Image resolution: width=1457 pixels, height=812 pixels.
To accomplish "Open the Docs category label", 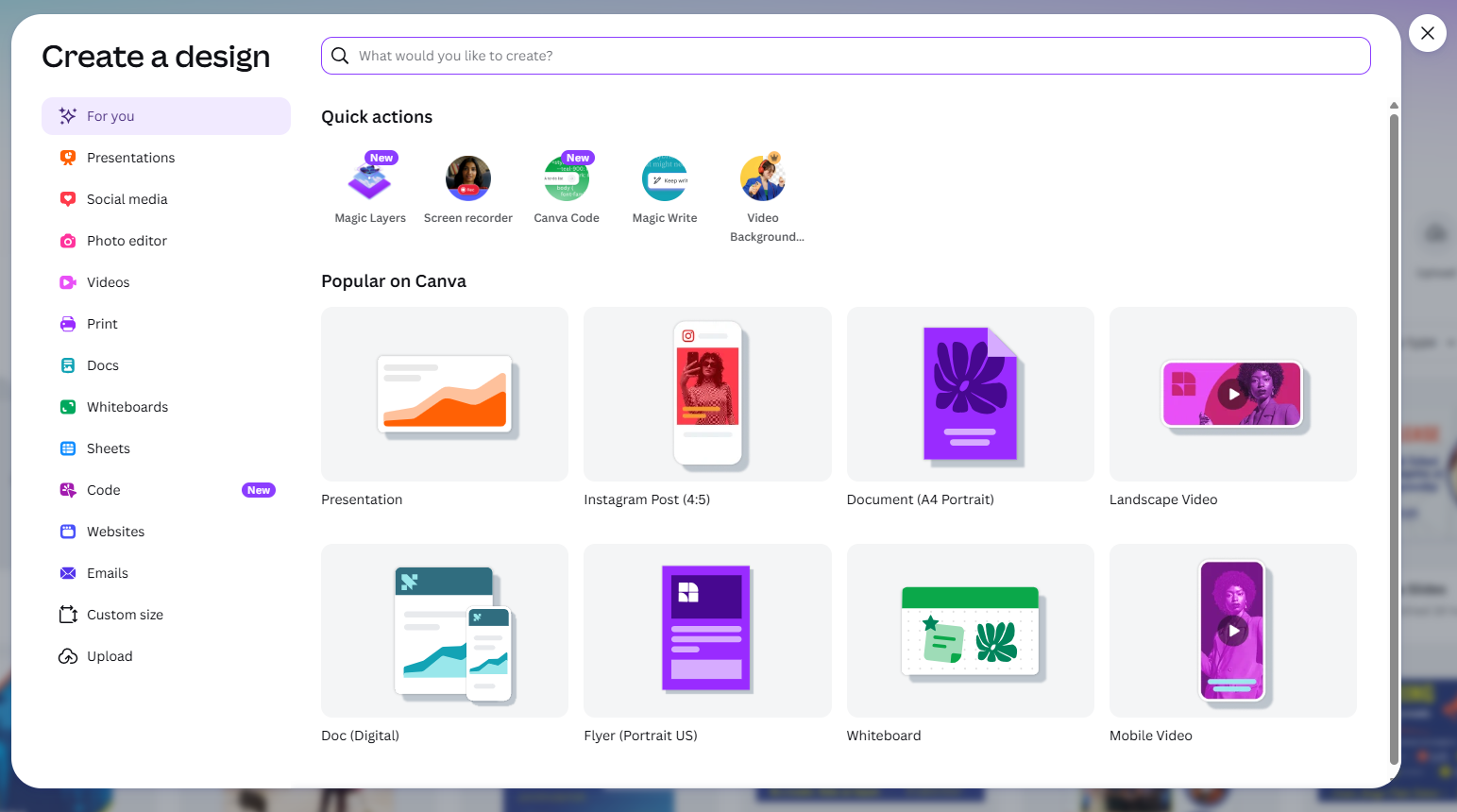I will [x=103, y=365].
